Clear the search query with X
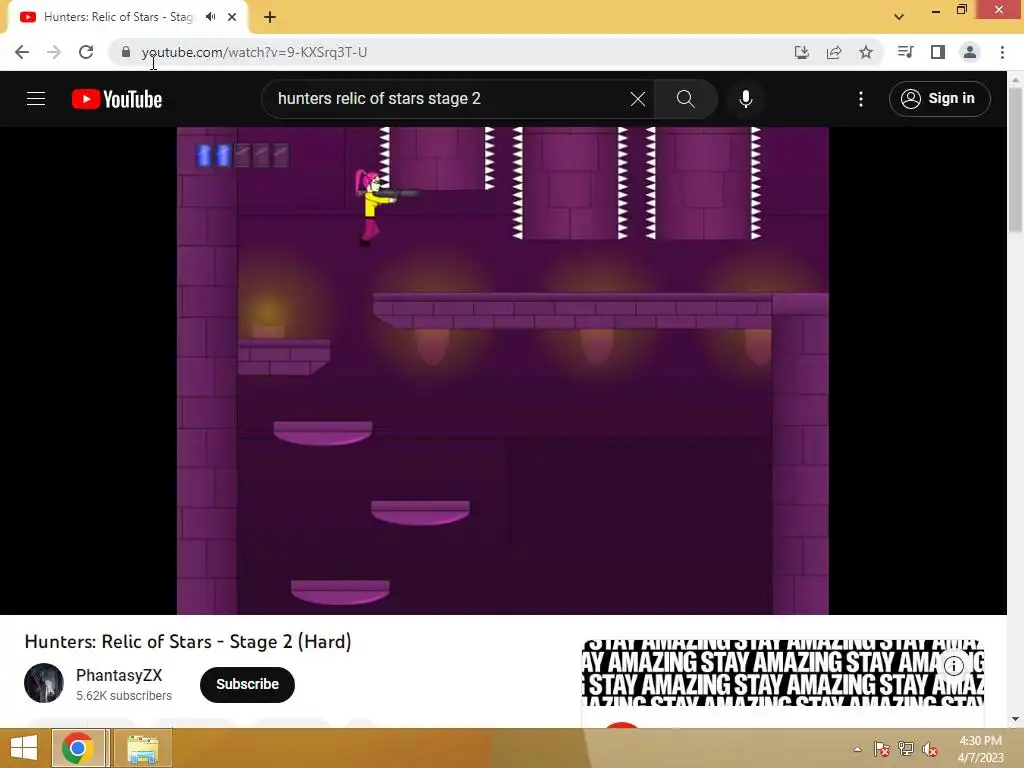This screenshot has width=1024, height=768. (x=637, y=99)
